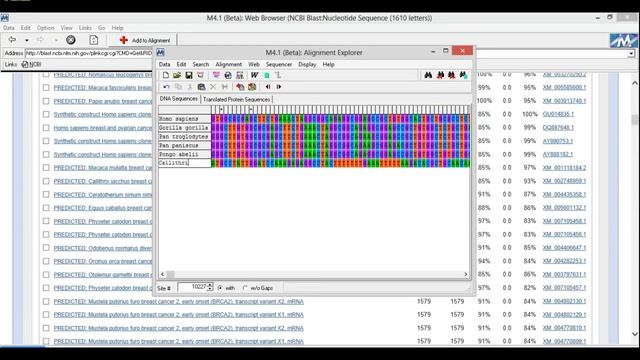Image resolution: width=640 pixels, height=360 pixels.
Task: Click the Site # value field
Action: coord(193,287)
